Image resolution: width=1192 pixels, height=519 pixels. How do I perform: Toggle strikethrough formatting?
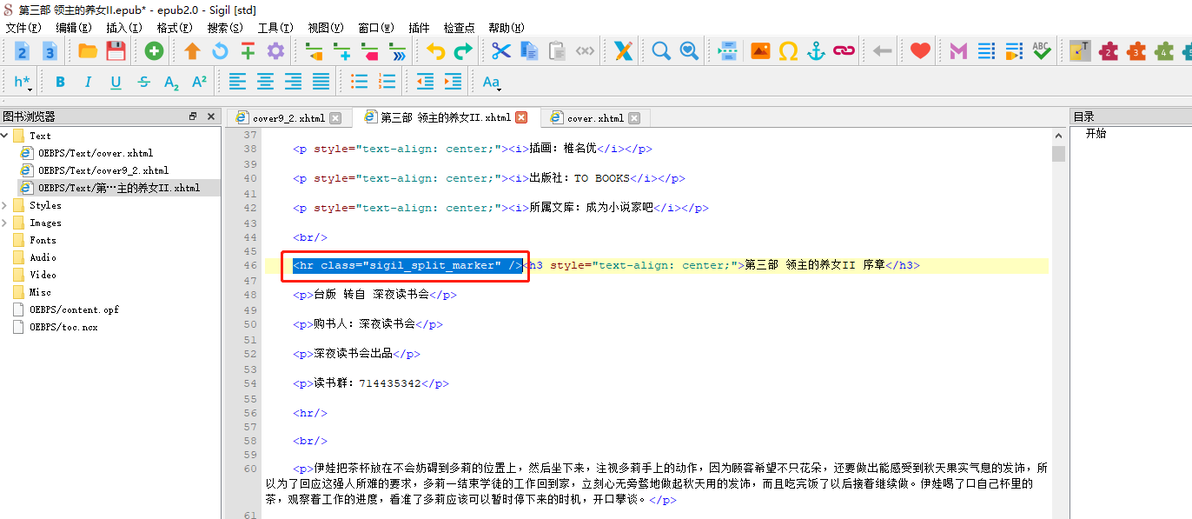pyautogui.click(x=144, y=82)
